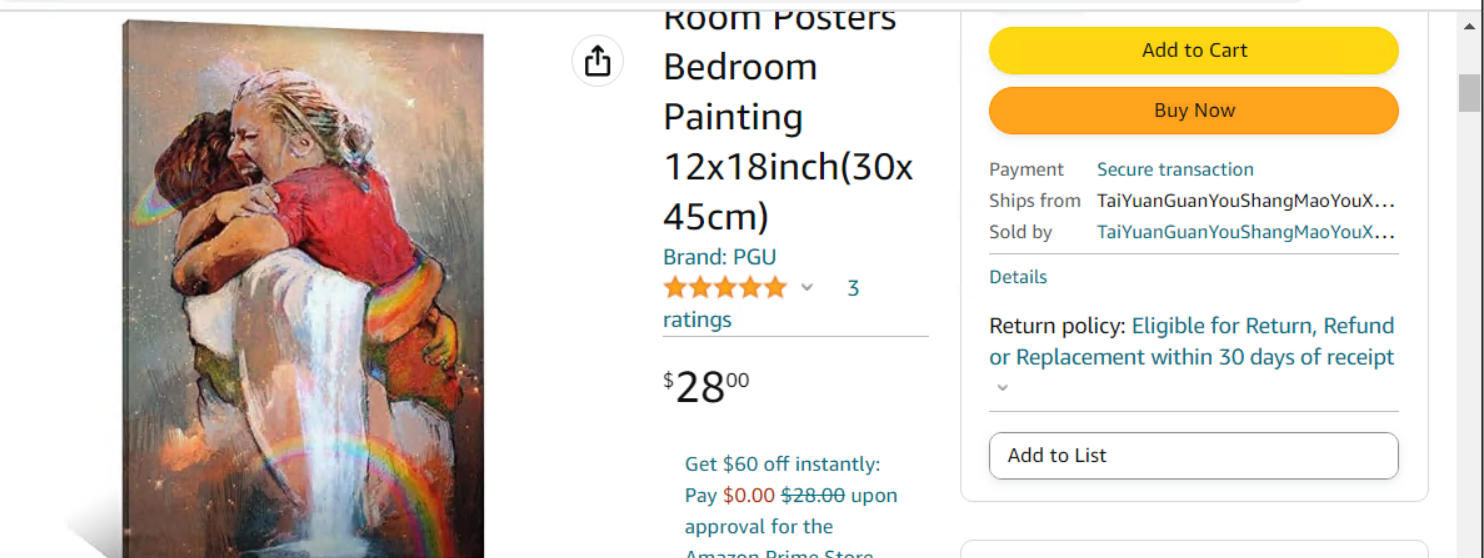Open the 3 ratings link
Image resolution: width=1484 pixels, height=558 pixels.
tap(852, 289)
